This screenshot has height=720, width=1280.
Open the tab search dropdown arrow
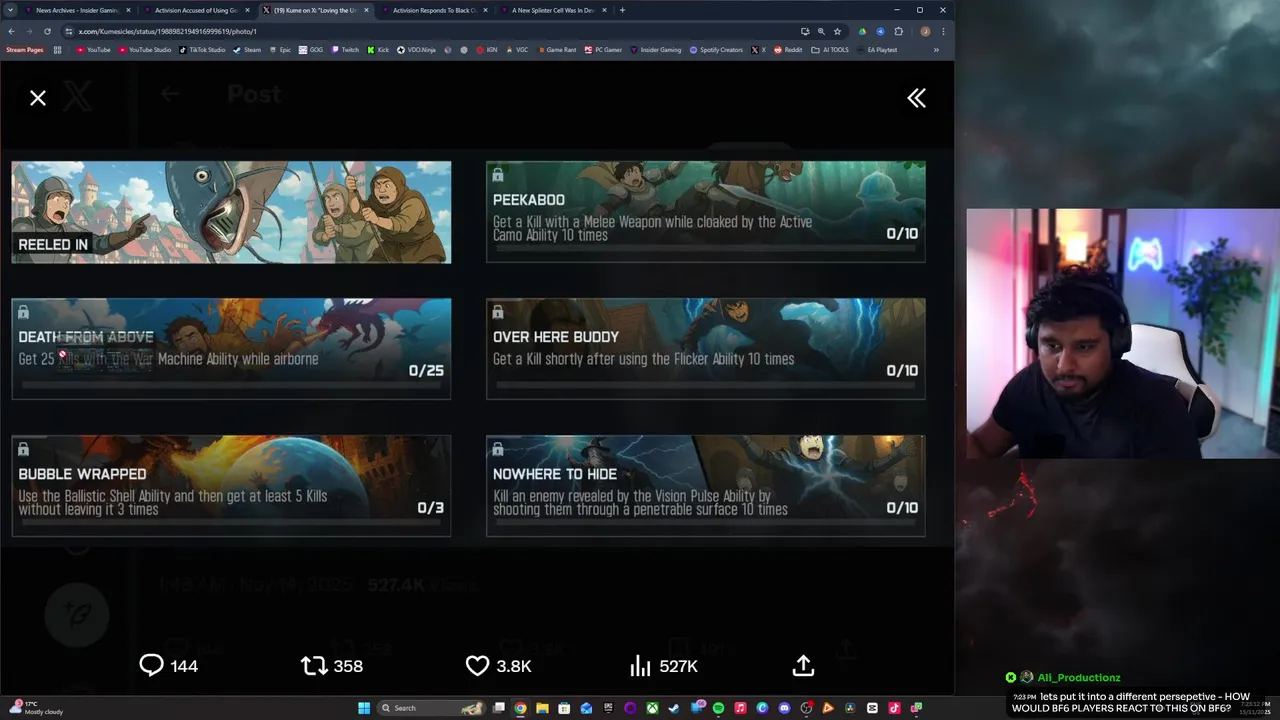10,10
